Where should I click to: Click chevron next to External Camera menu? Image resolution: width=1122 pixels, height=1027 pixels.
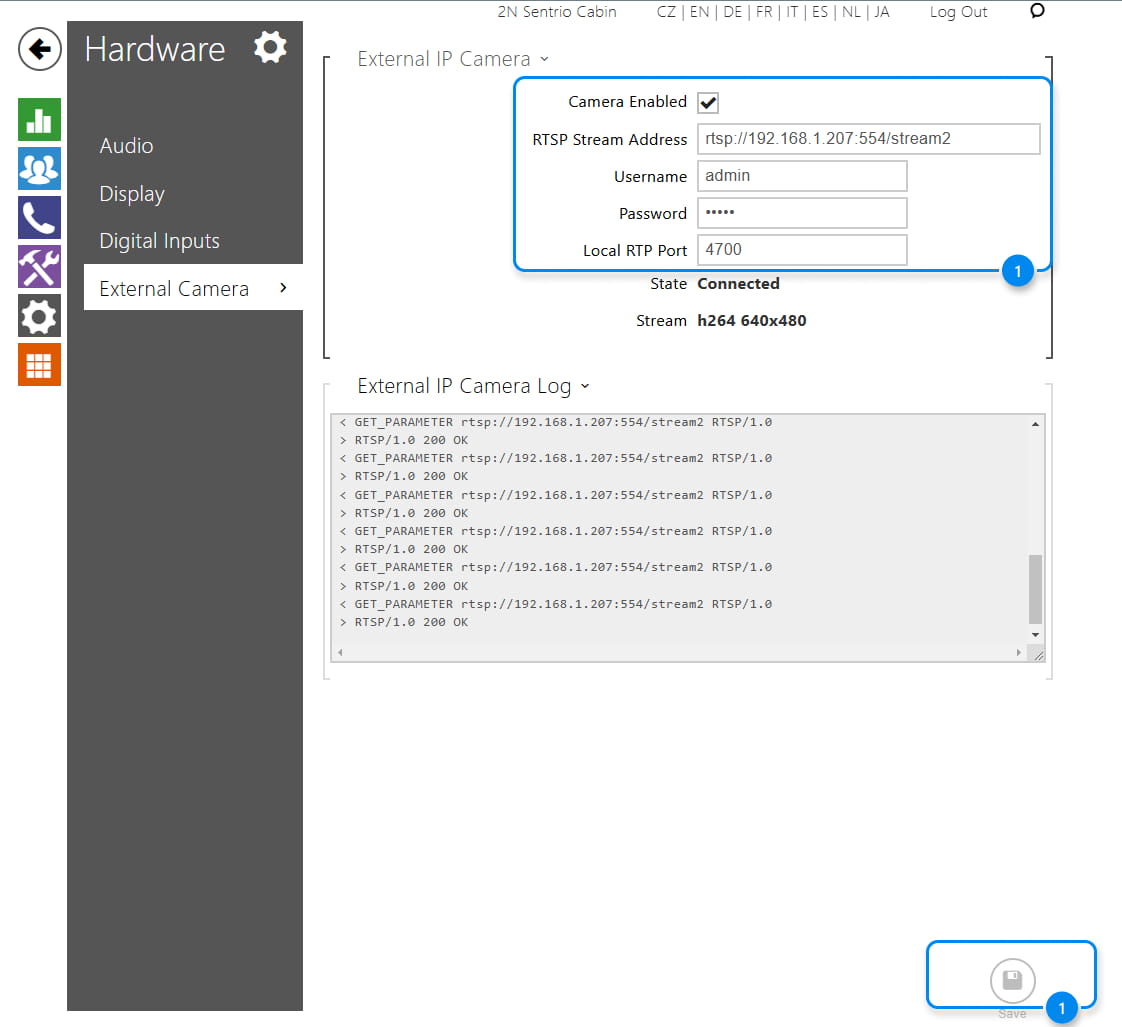[x=283, y=288]
